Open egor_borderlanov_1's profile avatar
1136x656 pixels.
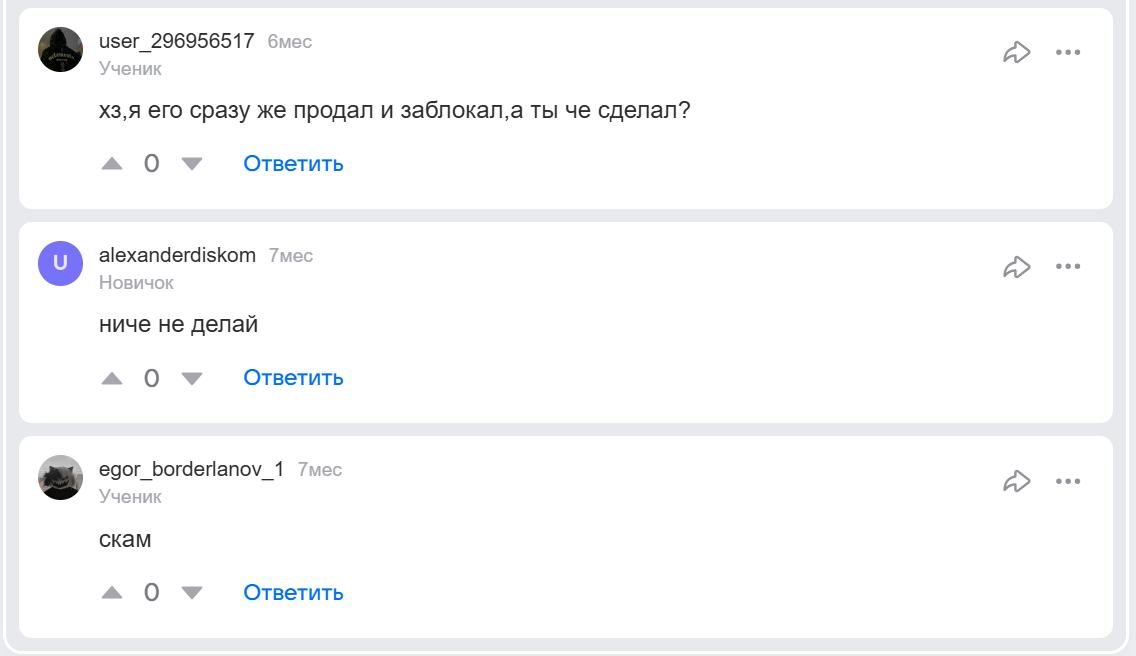pos(60,478)
